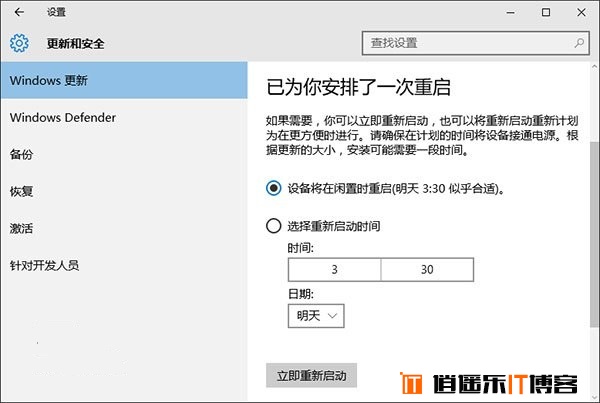Open the 日期 dropdown showing 明天
The width and height of the screenshot is (600, 403).
coord(316,316)
